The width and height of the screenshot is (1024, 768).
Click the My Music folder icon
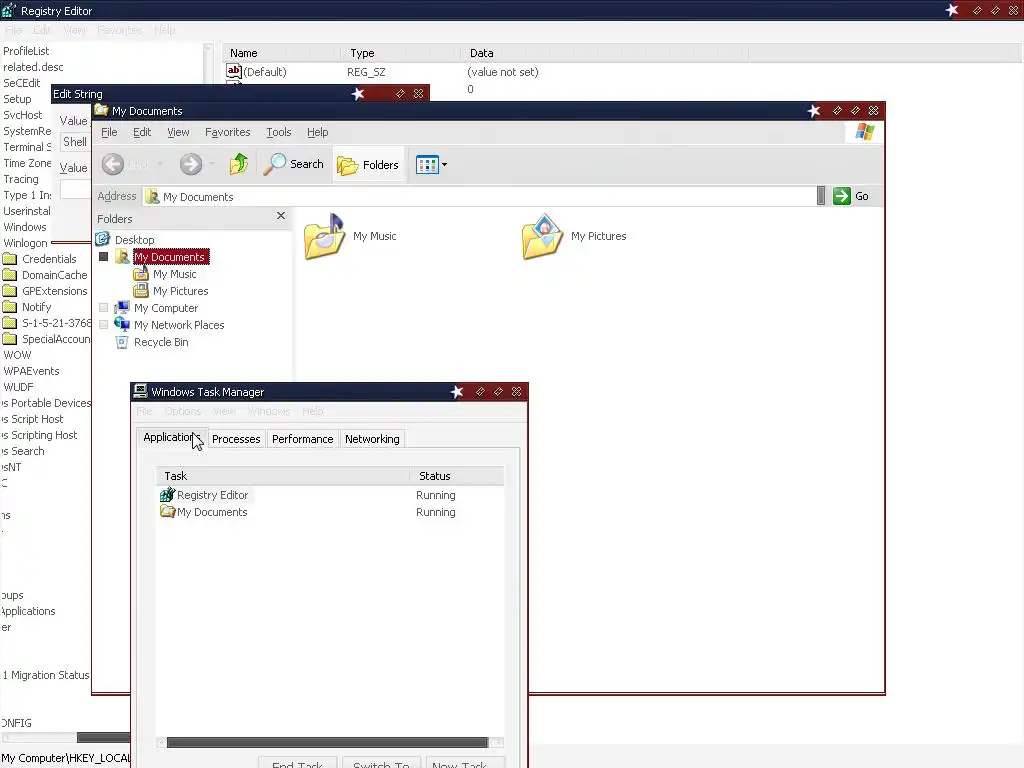pos(325,236)
